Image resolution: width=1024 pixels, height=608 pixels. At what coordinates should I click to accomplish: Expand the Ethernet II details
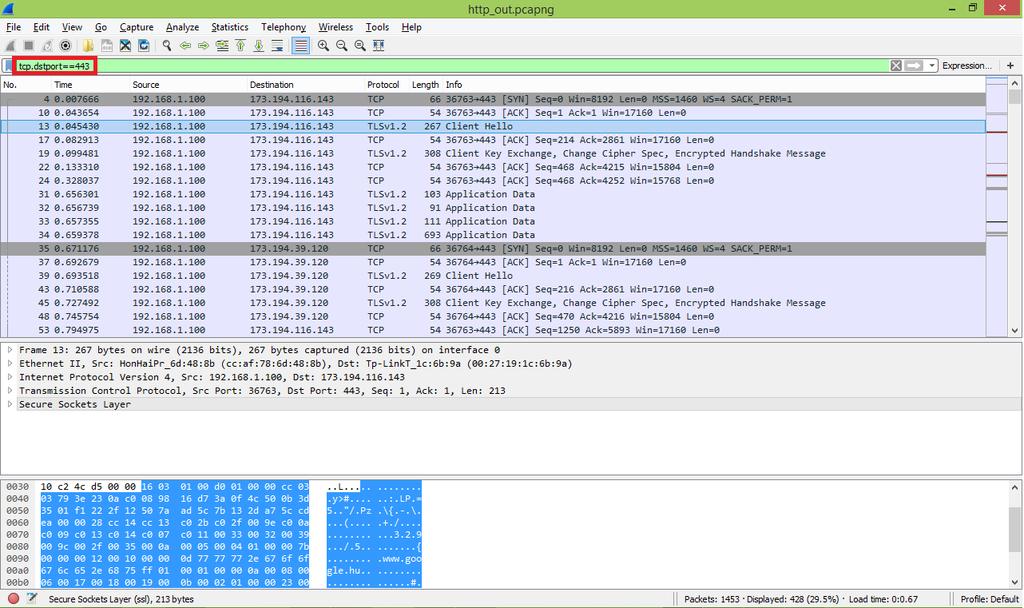[x=10, y=364]
